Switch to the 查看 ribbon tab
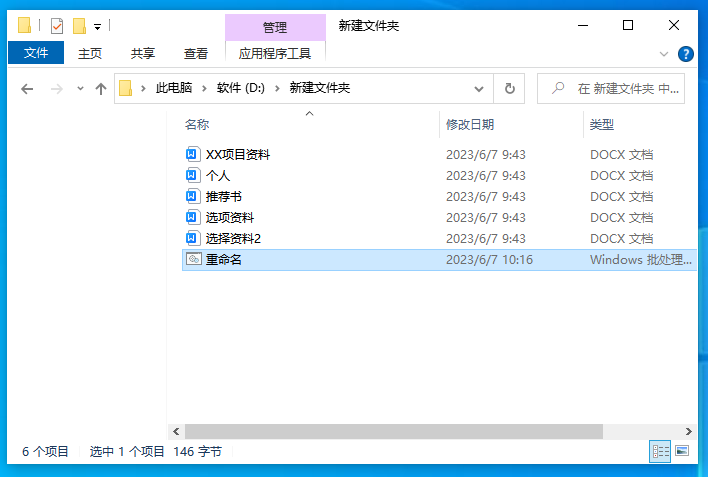Screen dimensions: 708x477 click(196, 53)
